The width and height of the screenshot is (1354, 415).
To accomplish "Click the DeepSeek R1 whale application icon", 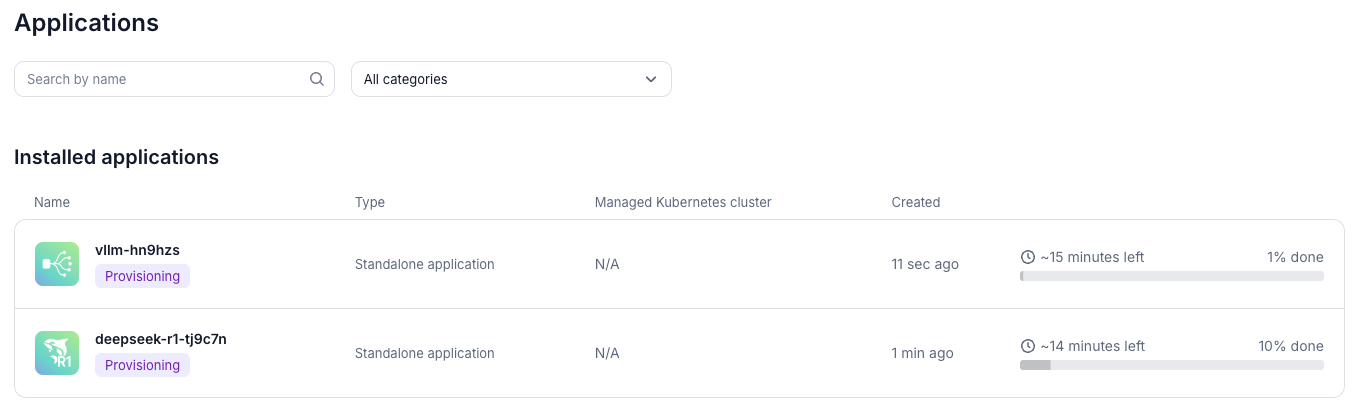I will [x=57, y=353].
